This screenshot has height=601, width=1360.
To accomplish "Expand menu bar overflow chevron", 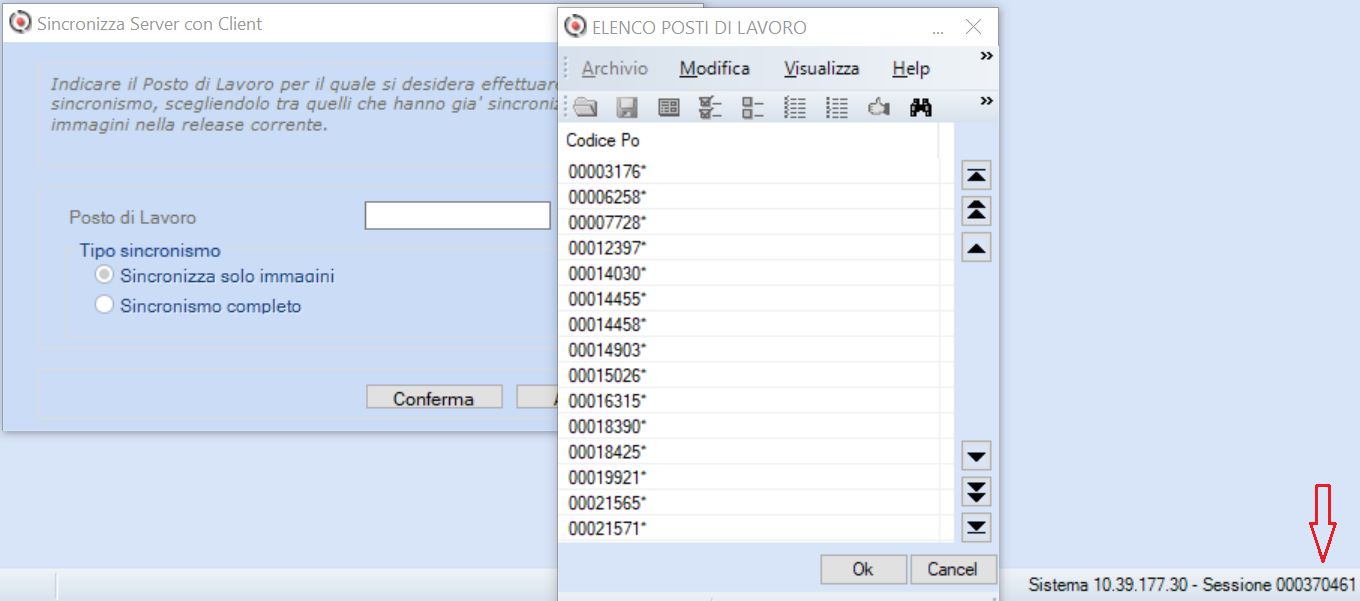I will (x=986, y=56).
